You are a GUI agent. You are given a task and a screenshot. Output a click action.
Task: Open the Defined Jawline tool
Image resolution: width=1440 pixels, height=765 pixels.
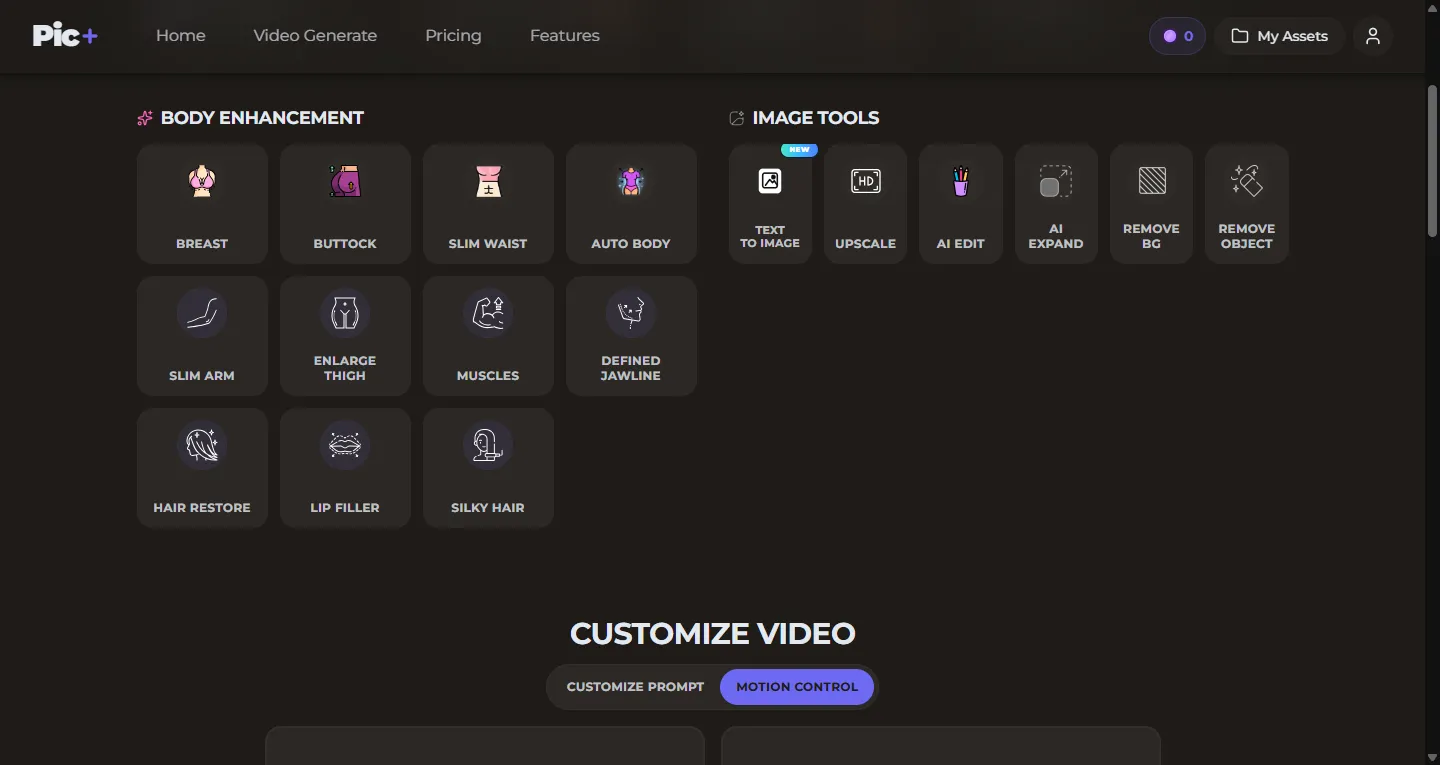631,336
